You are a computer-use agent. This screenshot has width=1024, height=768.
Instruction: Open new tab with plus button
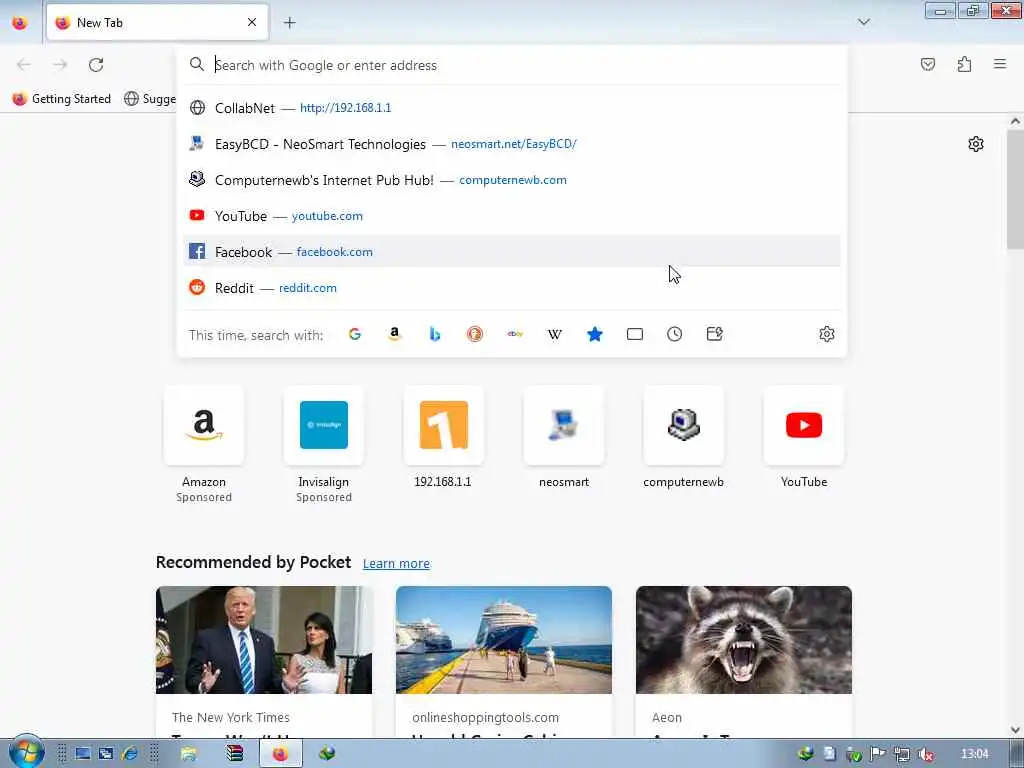pyautogui.click(x=290, y=23)
